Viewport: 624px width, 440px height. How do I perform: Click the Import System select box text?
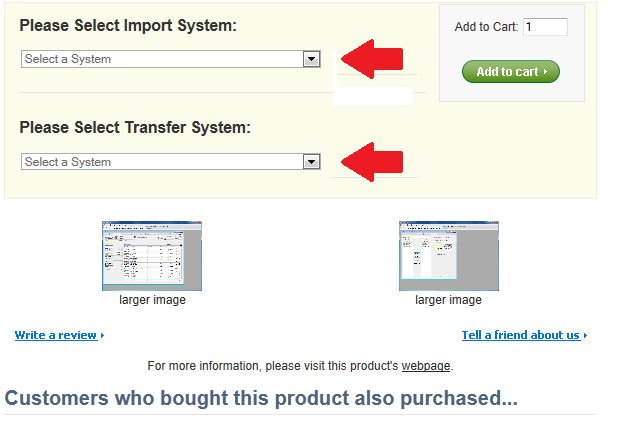point(68,59)
